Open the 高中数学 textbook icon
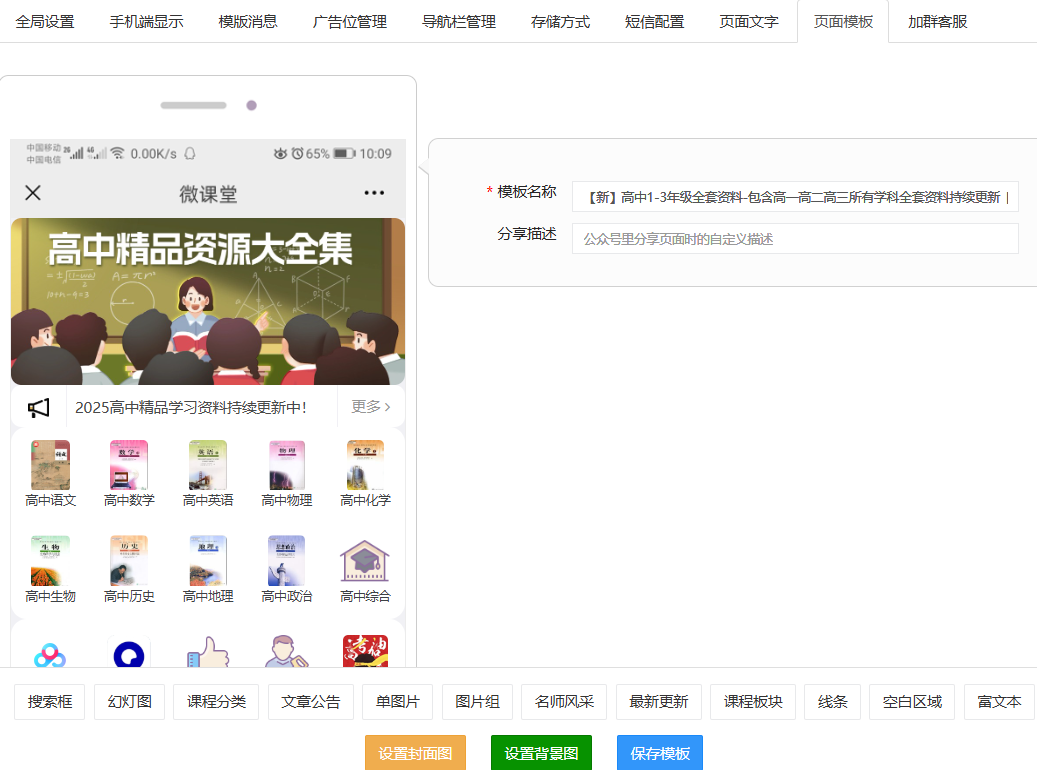The height and width of the screenshot is (770, 1037). coord(129,465)
